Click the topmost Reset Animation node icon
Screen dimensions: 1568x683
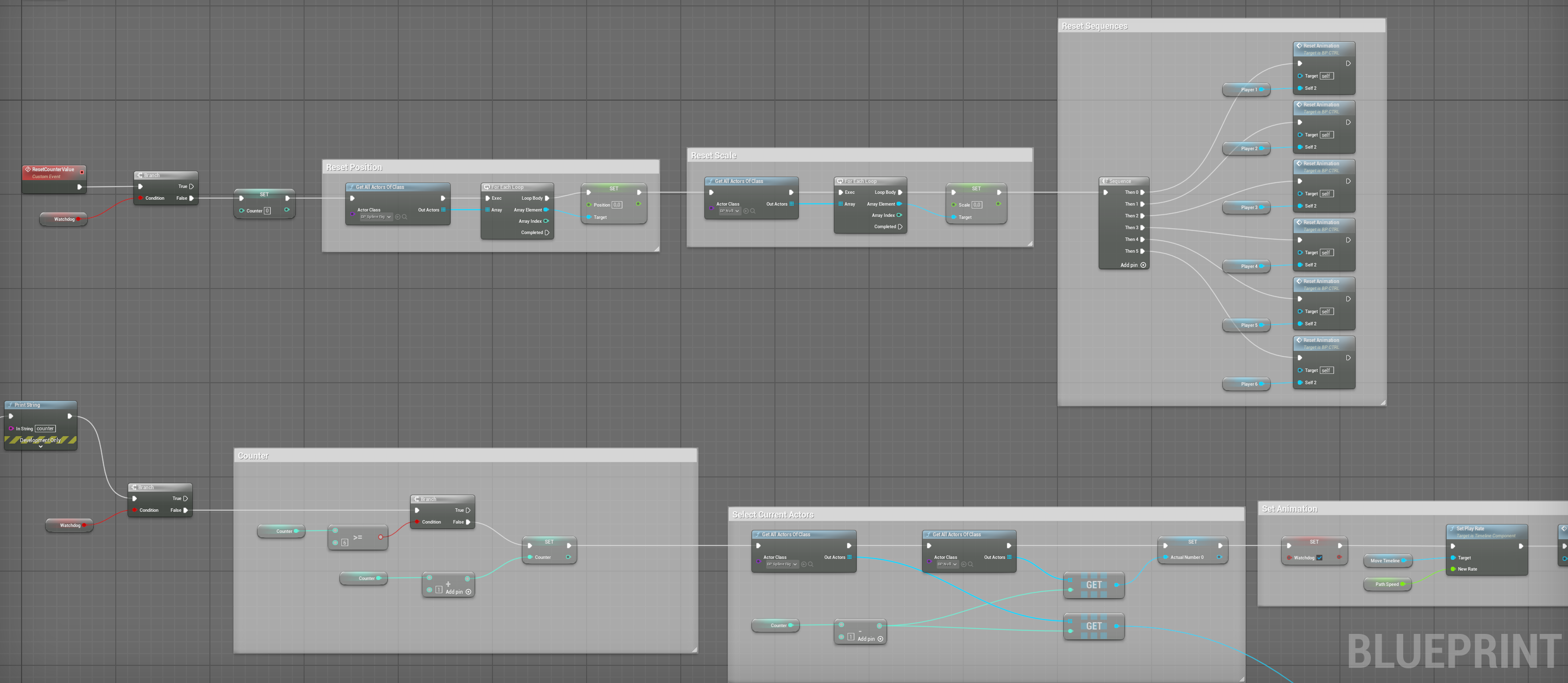coord(1299,46)
